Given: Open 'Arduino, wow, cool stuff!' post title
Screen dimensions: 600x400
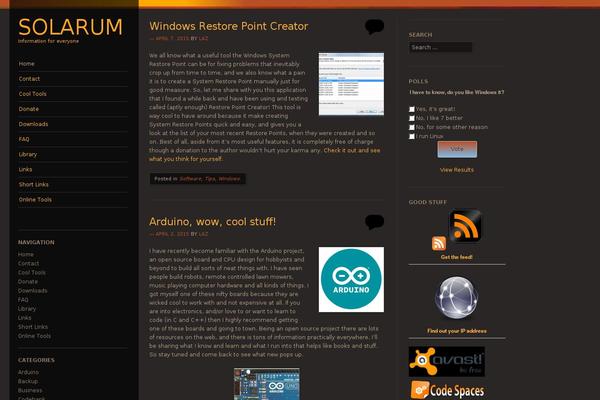Looking at the screenshot, I should click(212, 222).
